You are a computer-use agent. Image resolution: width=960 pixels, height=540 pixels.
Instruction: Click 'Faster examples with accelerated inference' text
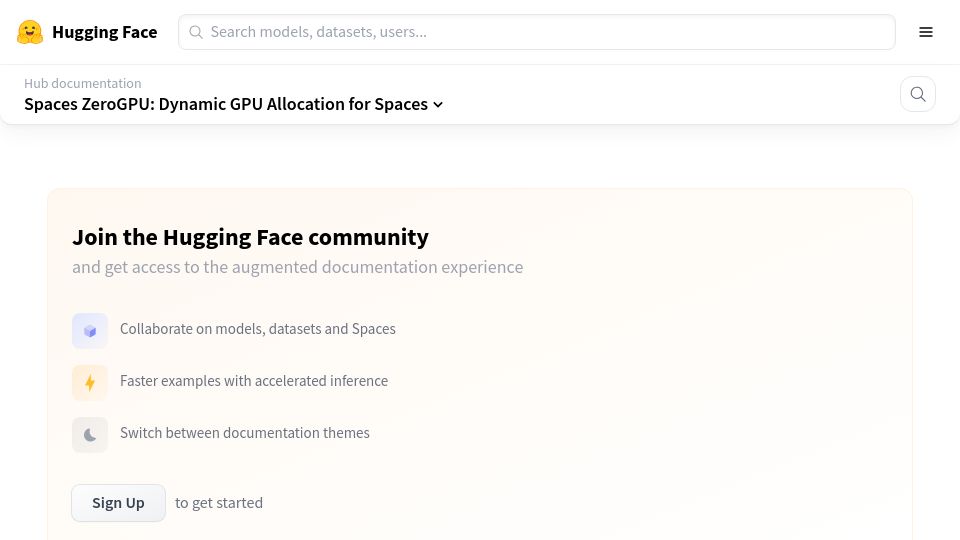point(254,381)
